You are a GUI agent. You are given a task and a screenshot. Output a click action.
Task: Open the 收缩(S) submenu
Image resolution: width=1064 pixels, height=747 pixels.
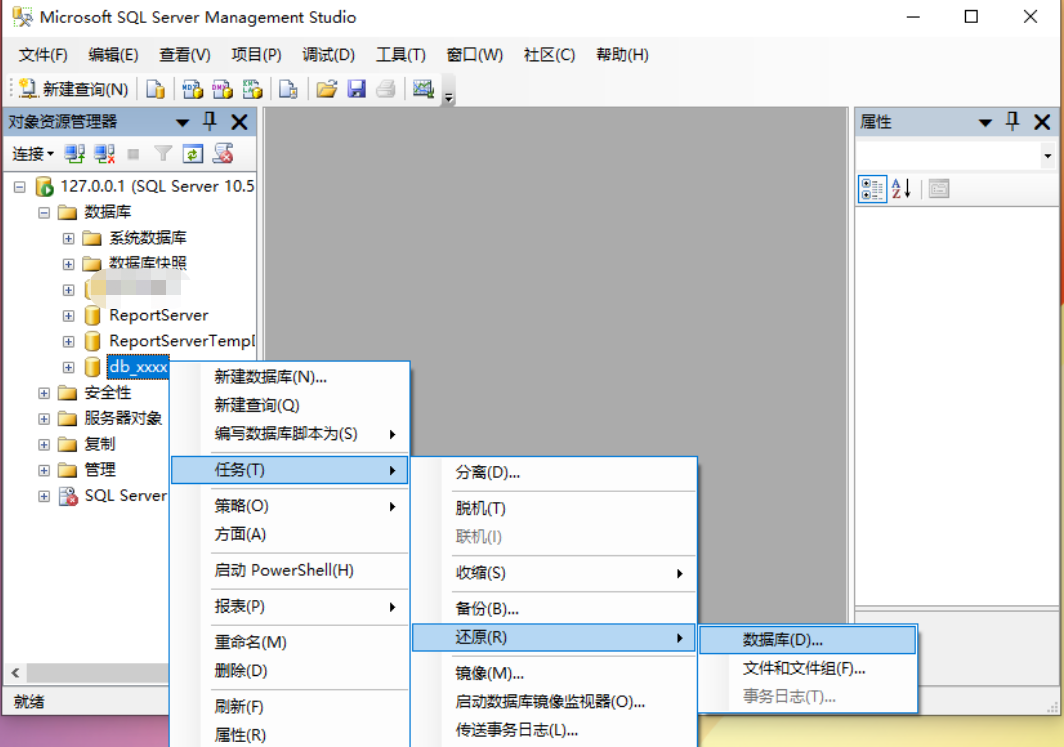coord(554,573)
